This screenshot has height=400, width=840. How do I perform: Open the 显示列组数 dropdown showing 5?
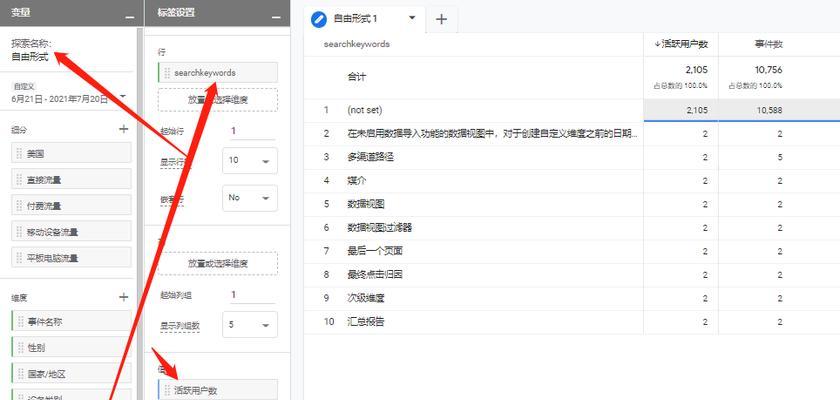click(250, 324)
